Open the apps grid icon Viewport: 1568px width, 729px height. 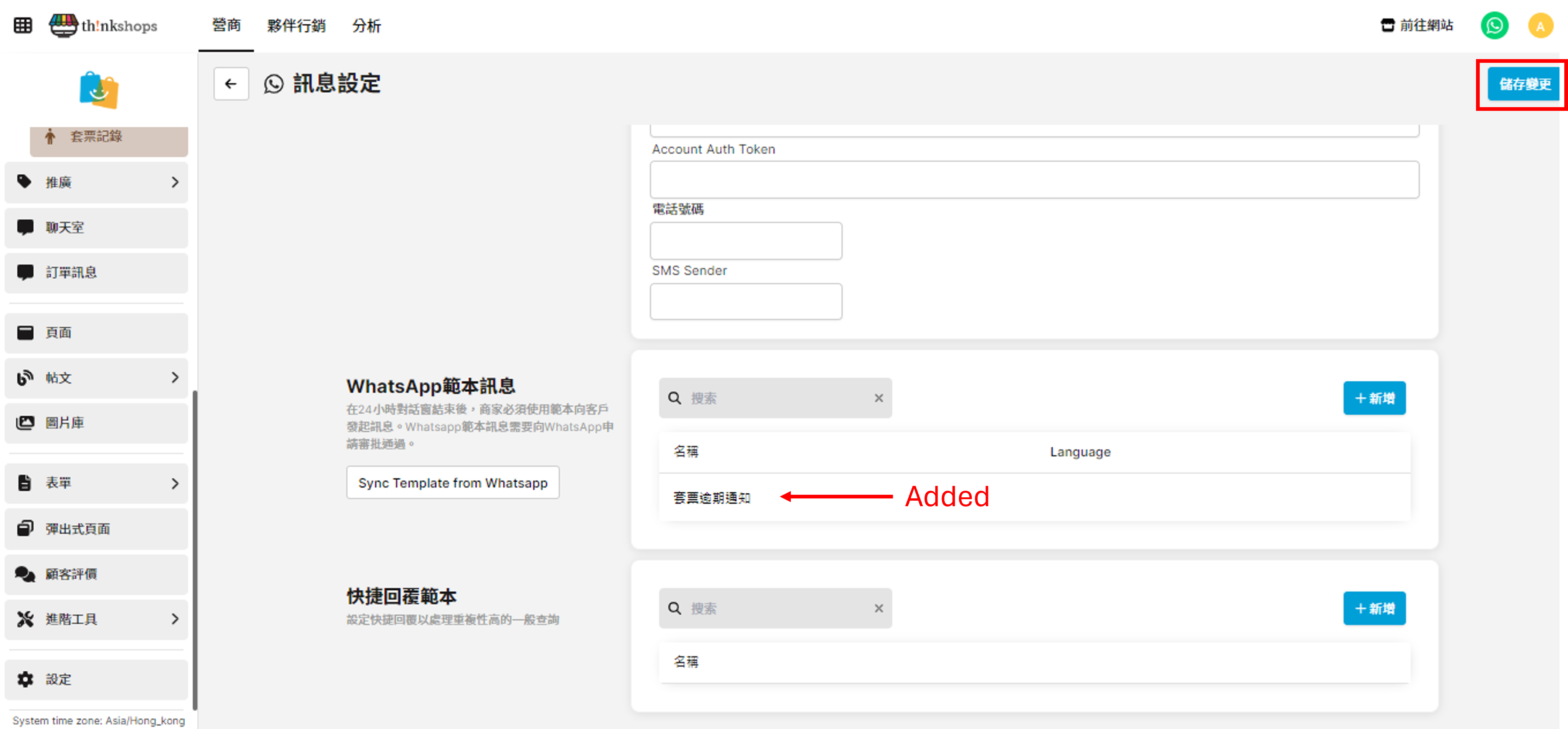[x=23, y=25]
